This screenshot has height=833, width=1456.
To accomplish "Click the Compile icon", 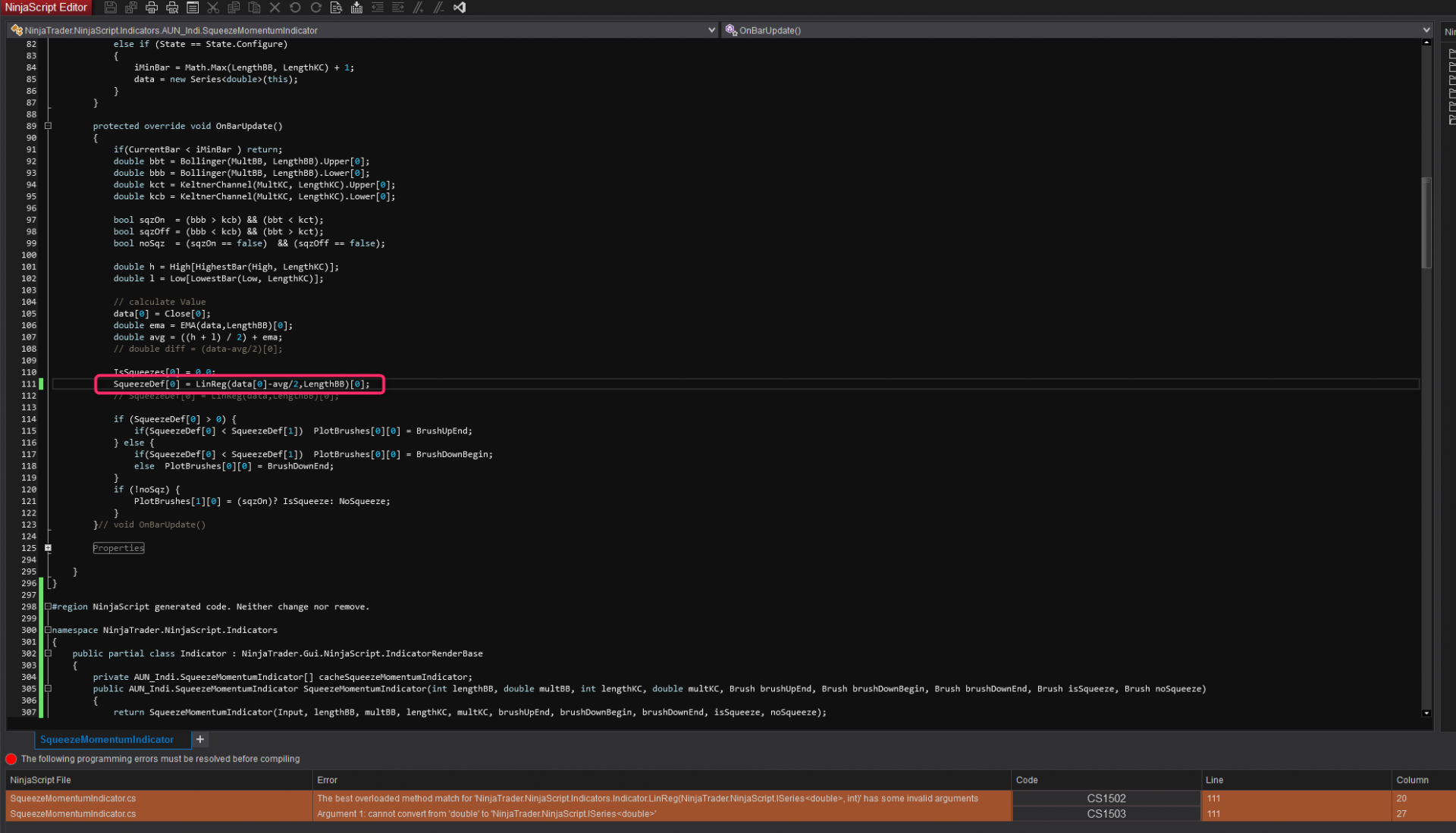I will point(356,8).
